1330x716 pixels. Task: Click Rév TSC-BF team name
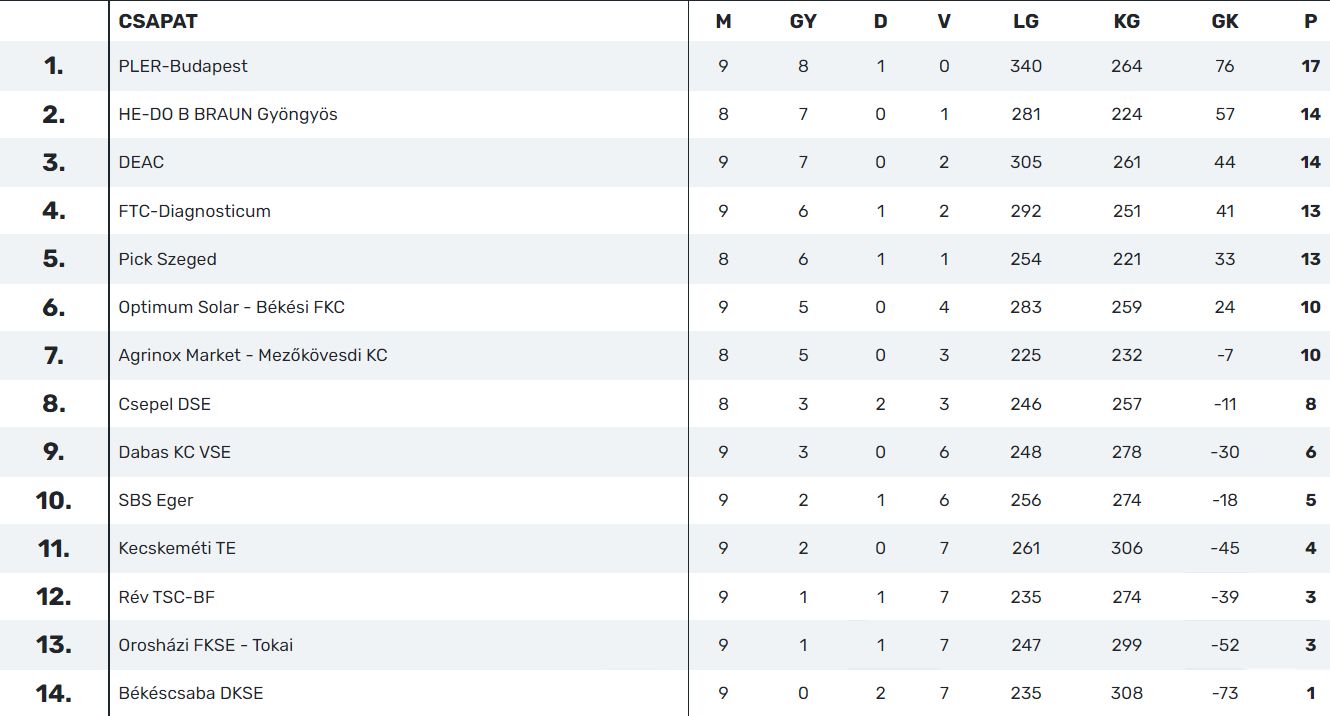(166, 597)
